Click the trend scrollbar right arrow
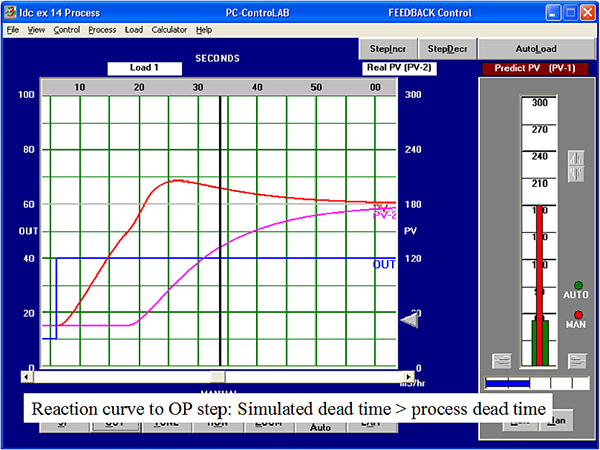Screen dimensions: 600x450 pos(409,377)
